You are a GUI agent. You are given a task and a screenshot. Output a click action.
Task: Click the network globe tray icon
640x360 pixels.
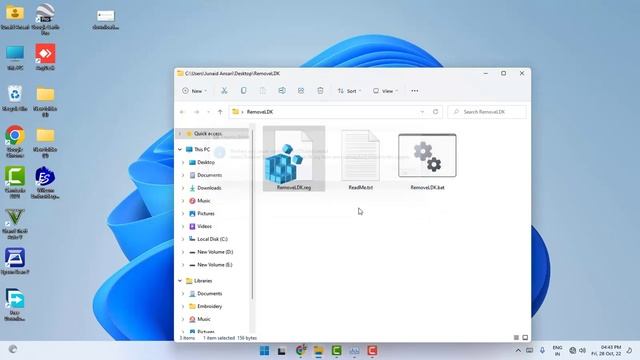[x=573, y=351]
